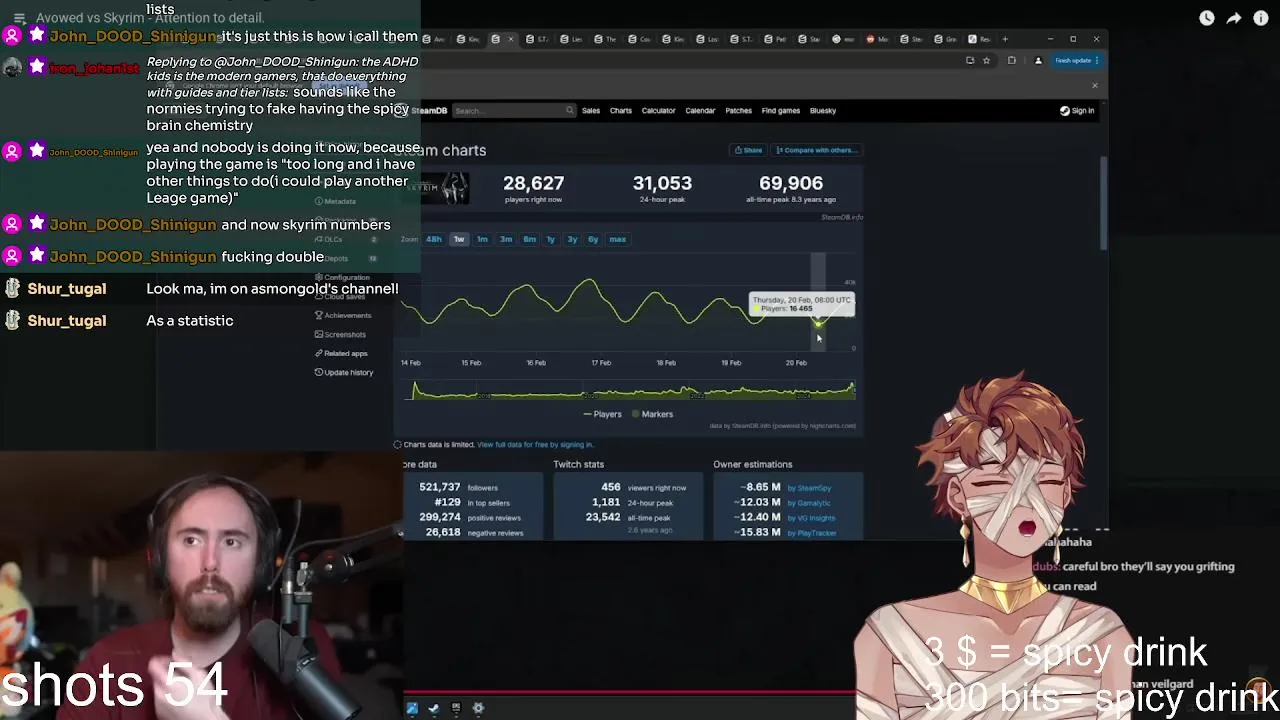
Task: Open the Charts menu item
Action: [621, 110]
